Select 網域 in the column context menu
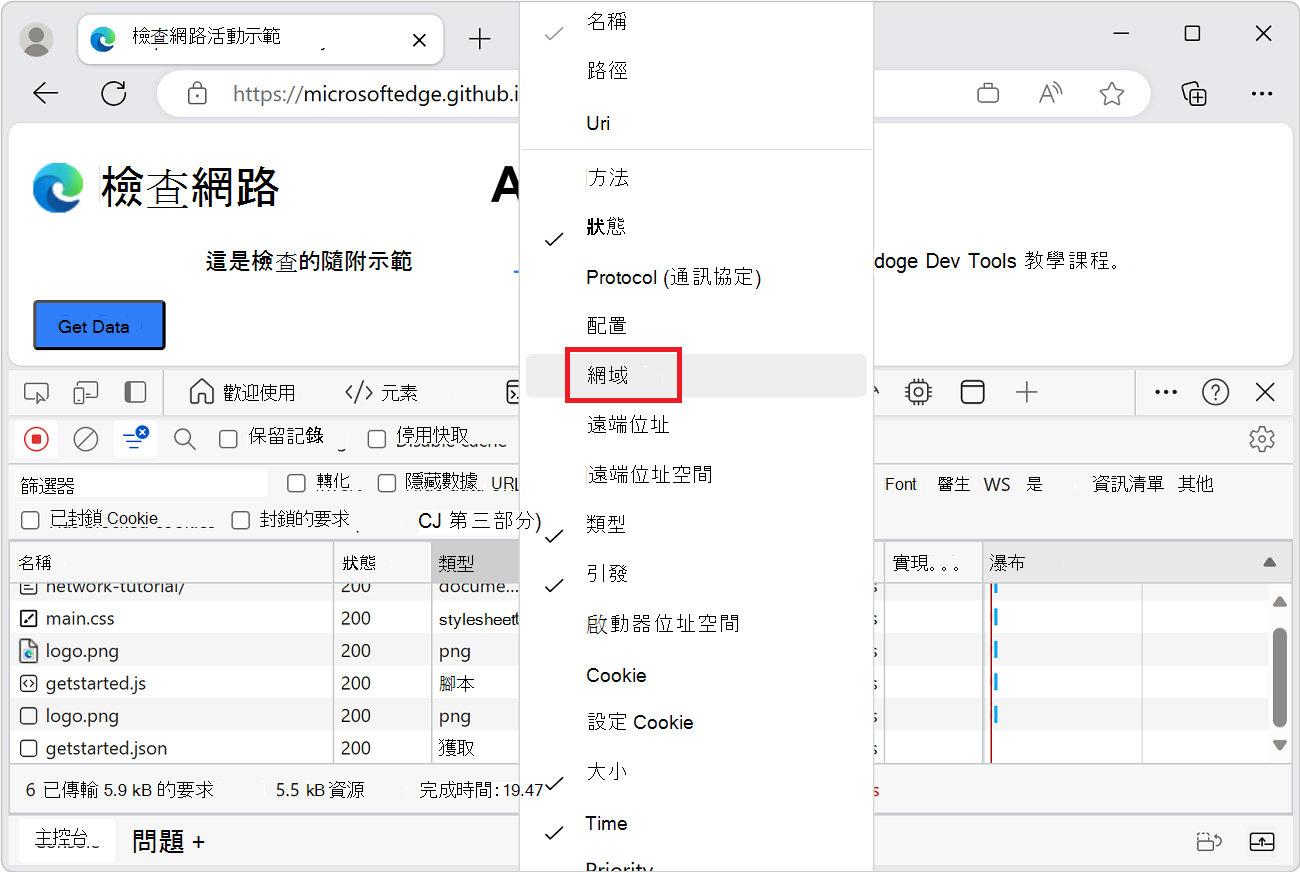Image resolution: width=1300 pixels, height=872 pixels. coord(623,374)
